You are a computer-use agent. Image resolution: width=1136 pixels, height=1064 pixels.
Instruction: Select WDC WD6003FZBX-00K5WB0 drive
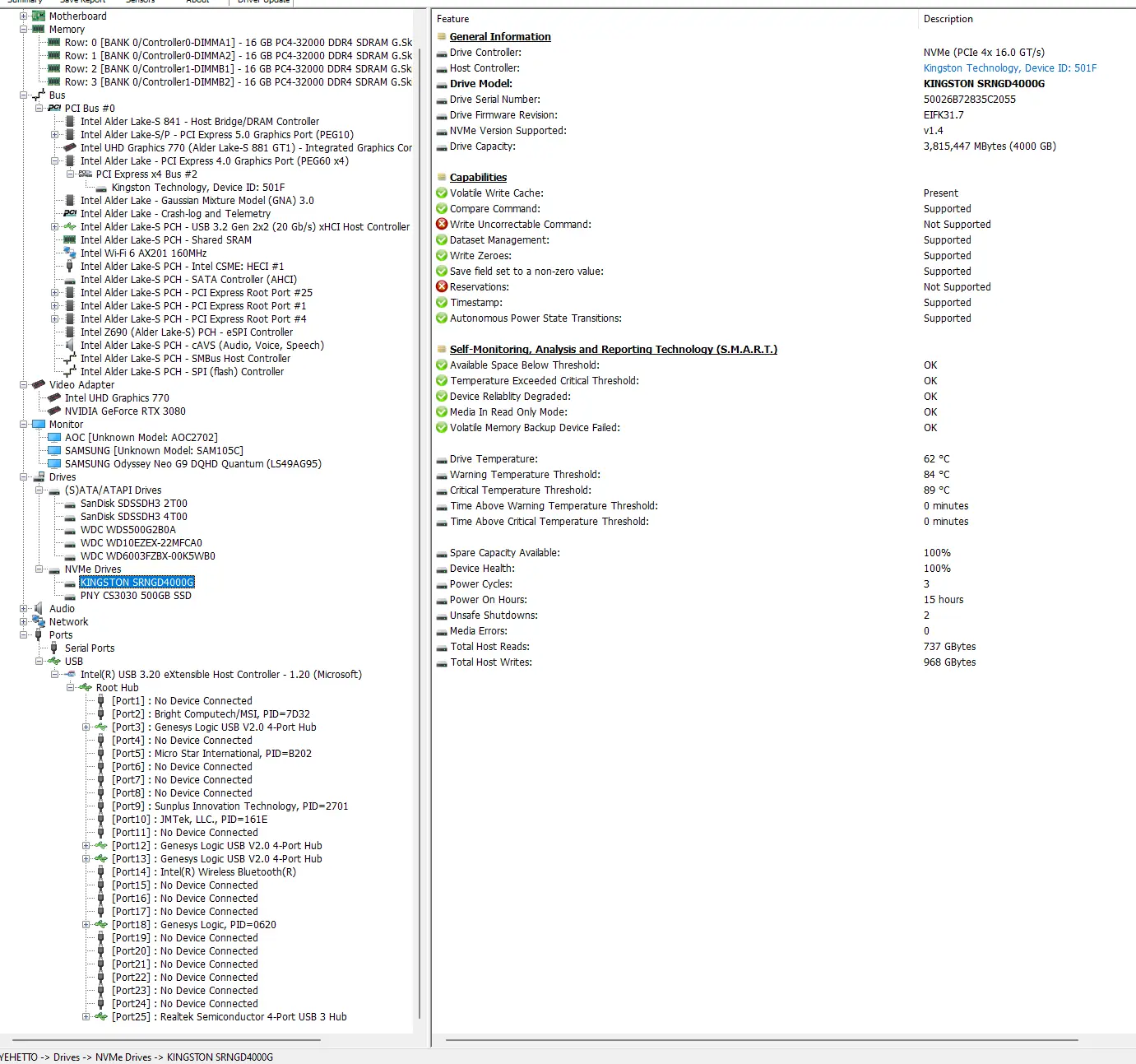tap(148, 556)
